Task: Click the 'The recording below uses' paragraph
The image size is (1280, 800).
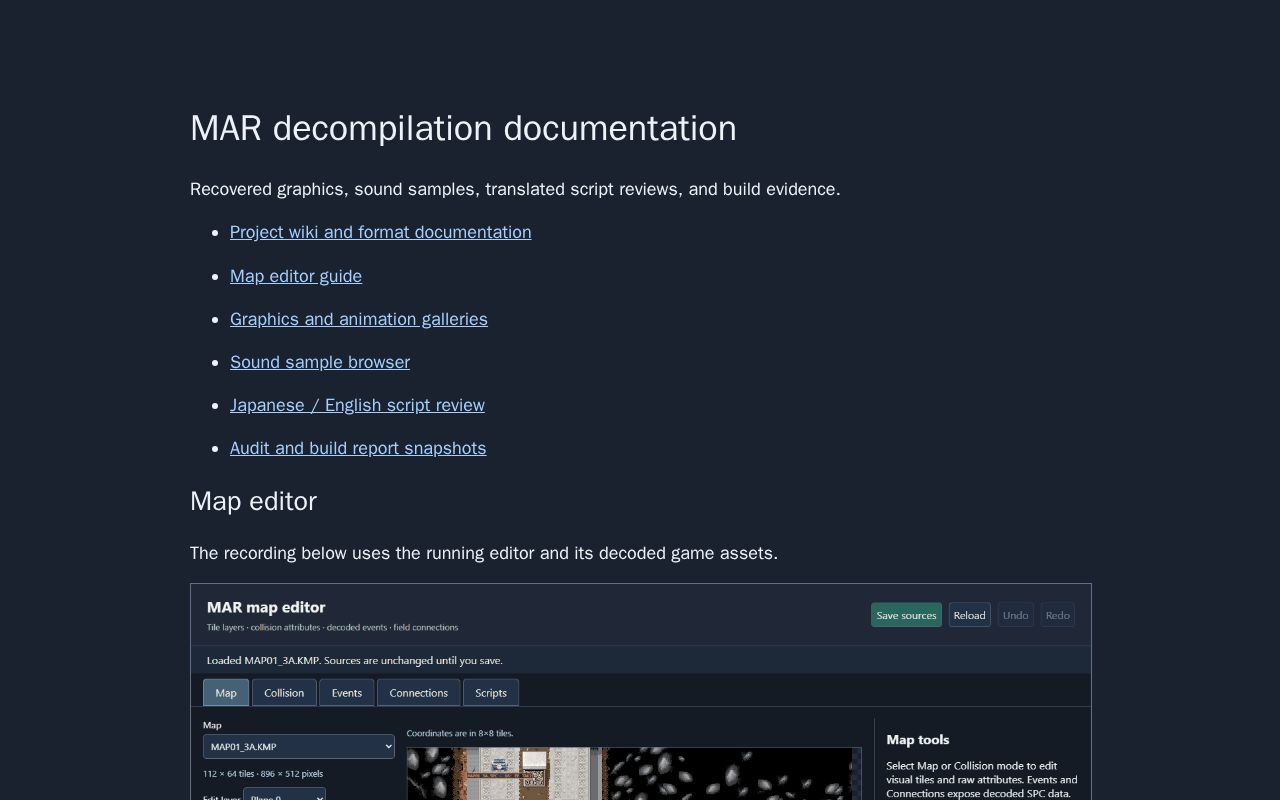Action: click(484, 553)
